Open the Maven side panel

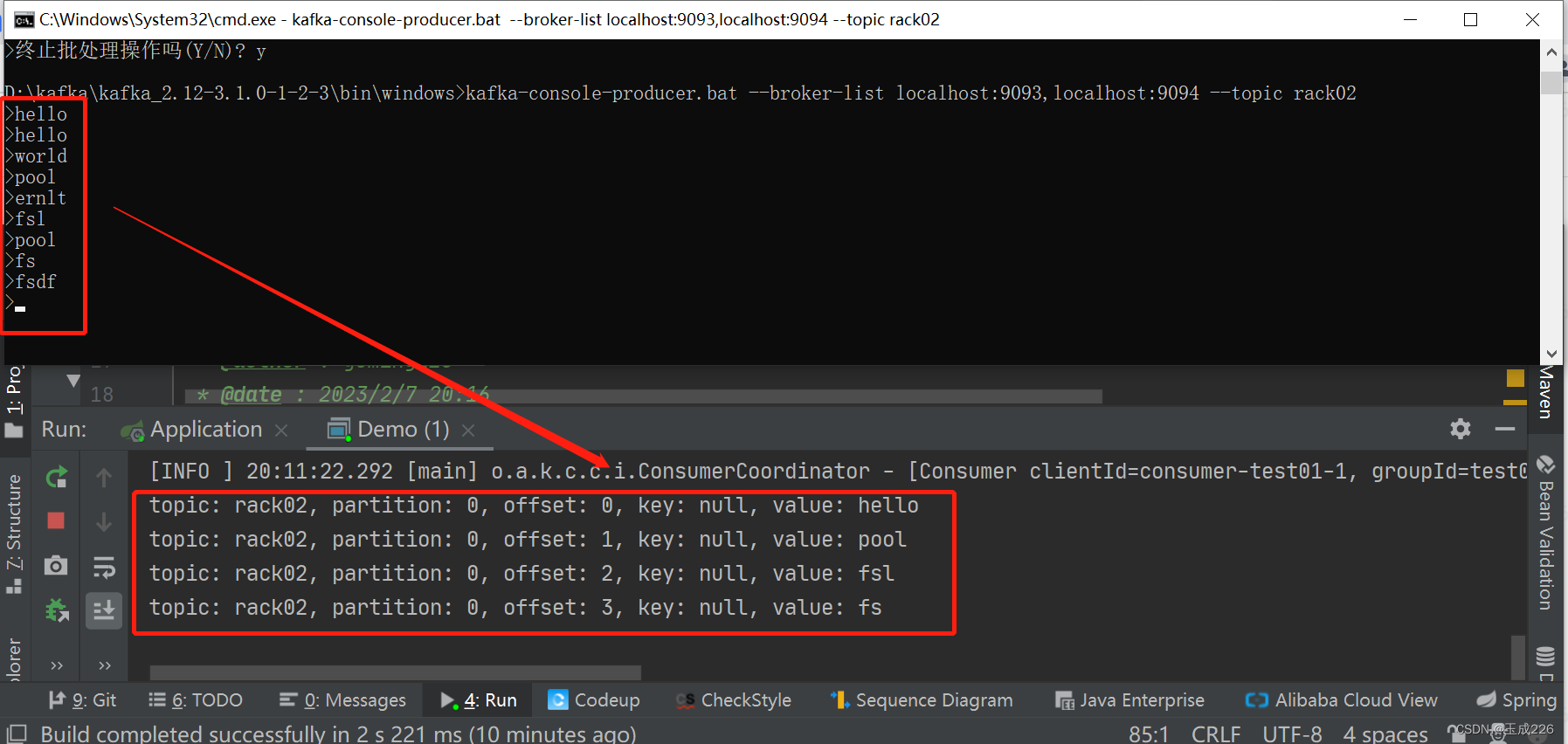tap(1546, 392)
